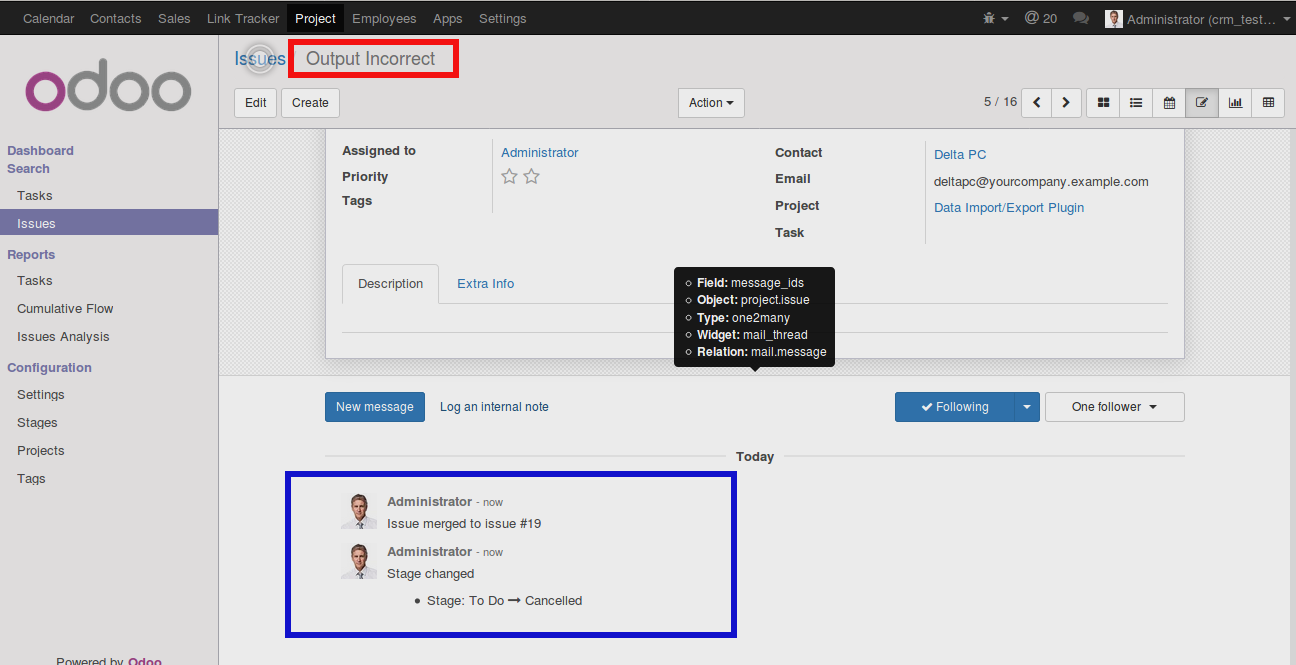Image resolution: width=1296 pixels, height=665 pixels.
Task: Set second priority star
Action: click(x=531, y=176)
